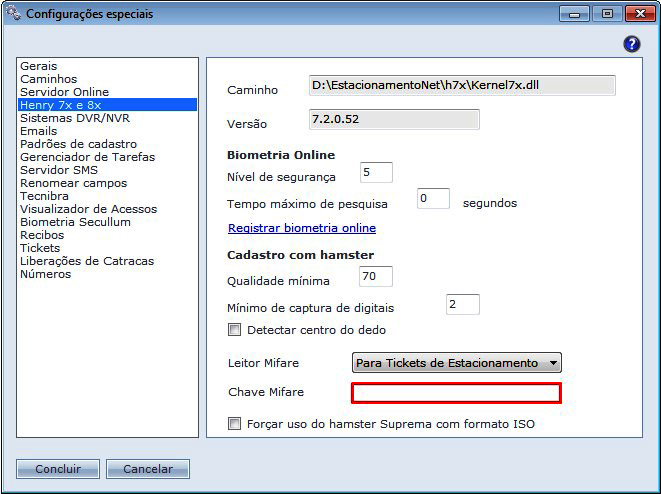
Task: Open the Servidor Online section
Action: click(64, 92)
